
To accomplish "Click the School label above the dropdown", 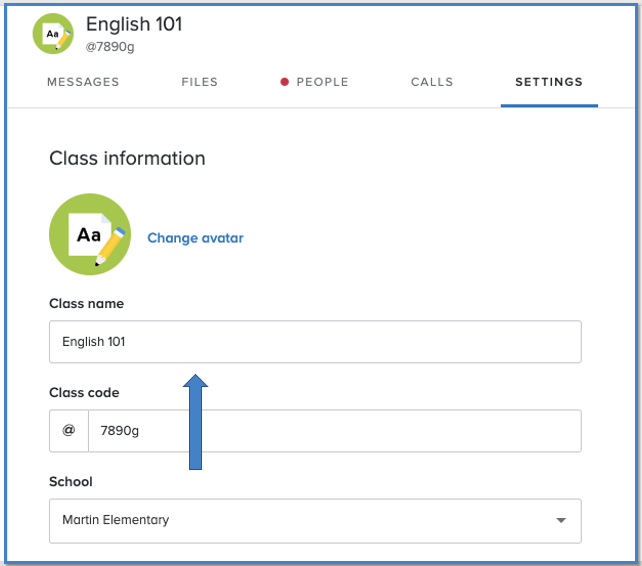I will tap(71, 482).
